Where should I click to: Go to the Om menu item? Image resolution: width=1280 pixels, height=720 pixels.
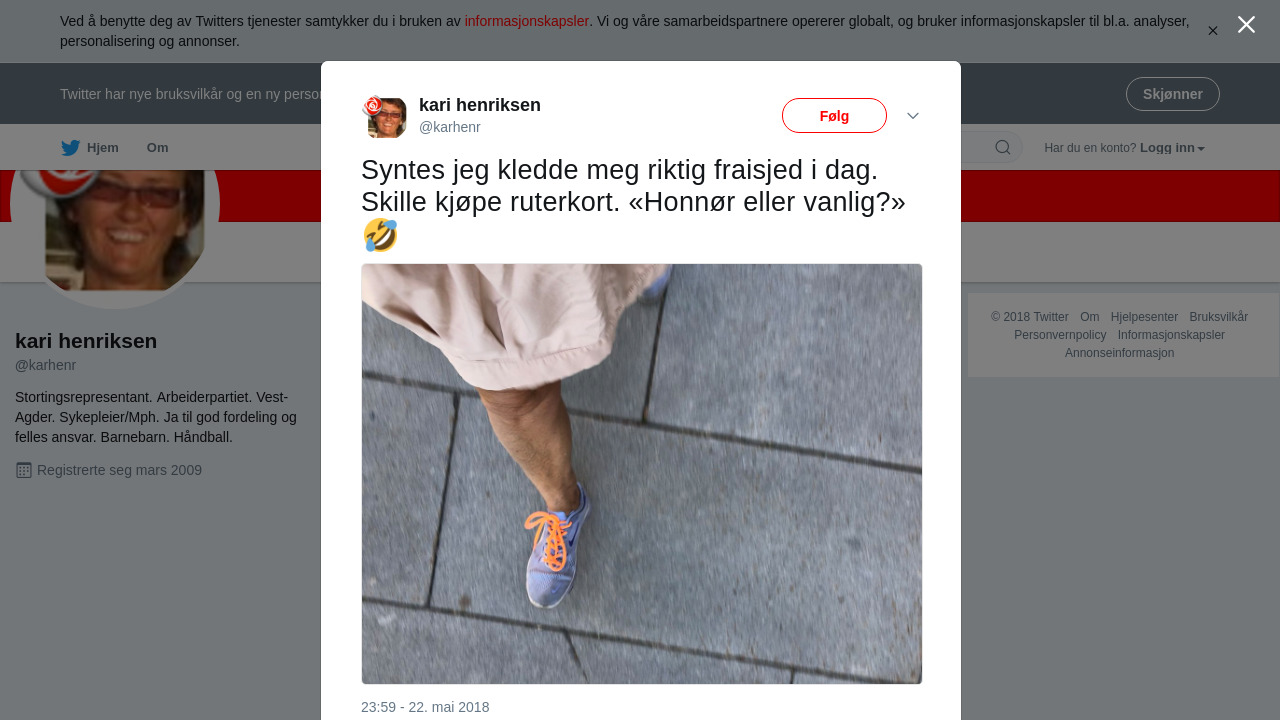click(157, 148)
